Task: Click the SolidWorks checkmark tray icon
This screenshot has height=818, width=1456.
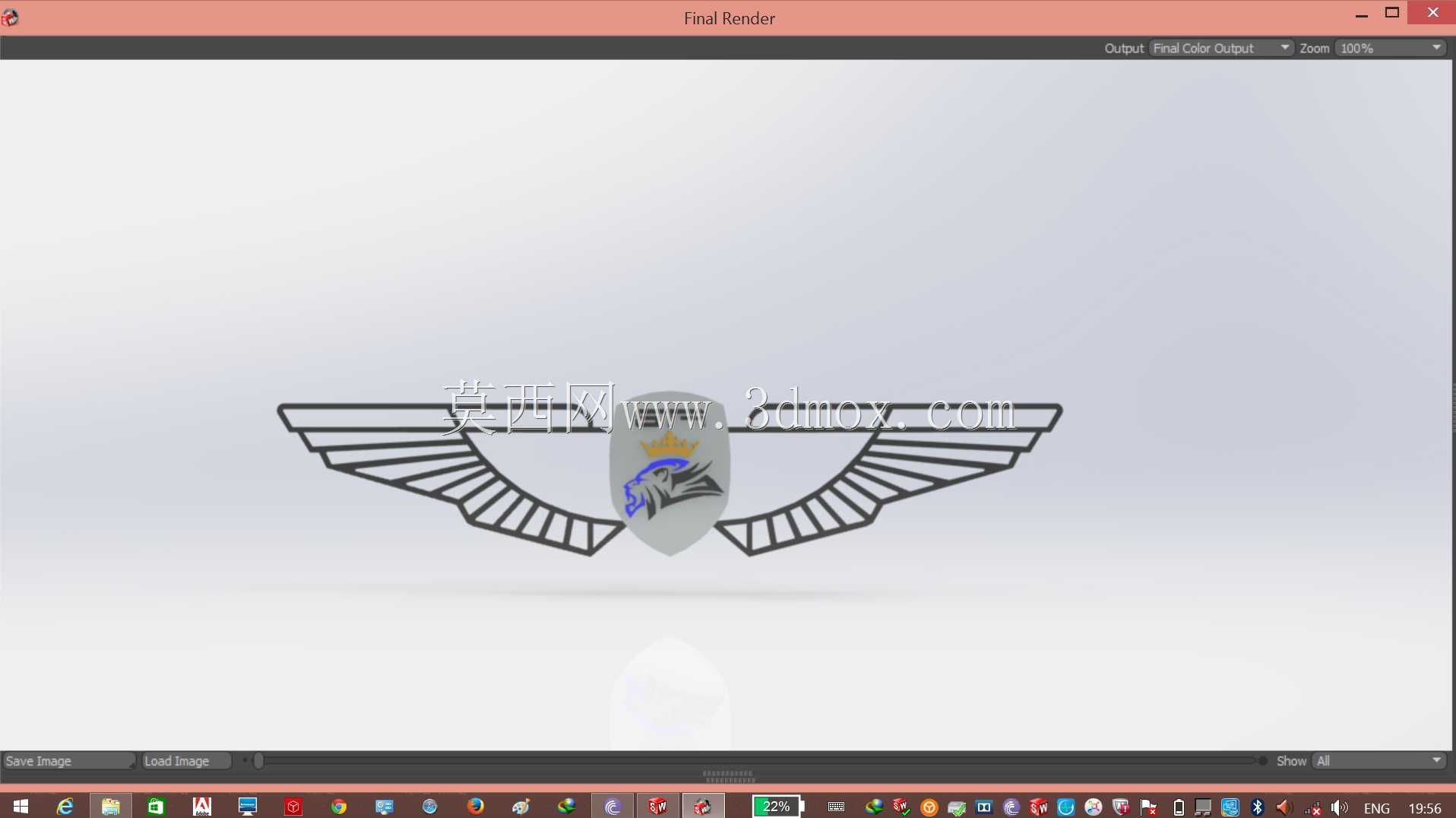Action: point(902,807)
